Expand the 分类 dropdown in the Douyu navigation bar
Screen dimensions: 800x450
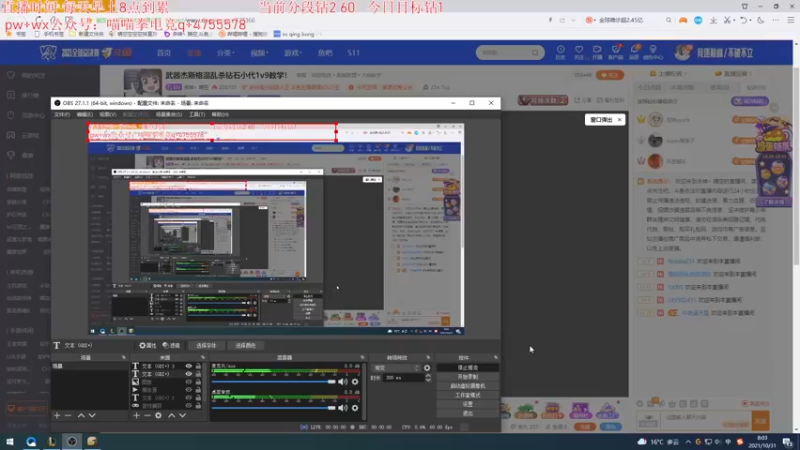tap(225, 53)
